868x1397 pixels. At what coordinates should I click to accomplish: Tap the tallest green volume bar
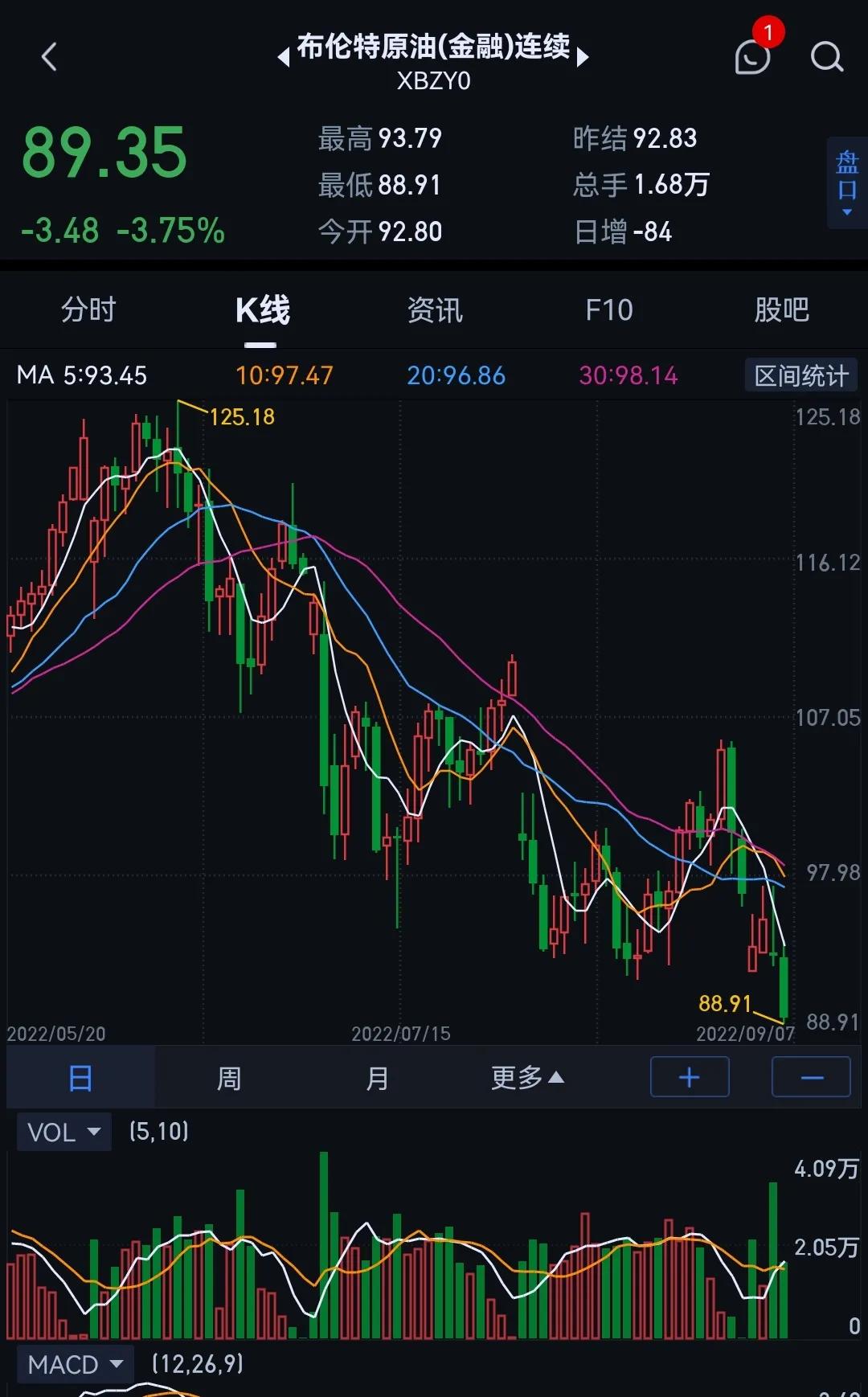pyautogui.click(x=324, y=1245)
